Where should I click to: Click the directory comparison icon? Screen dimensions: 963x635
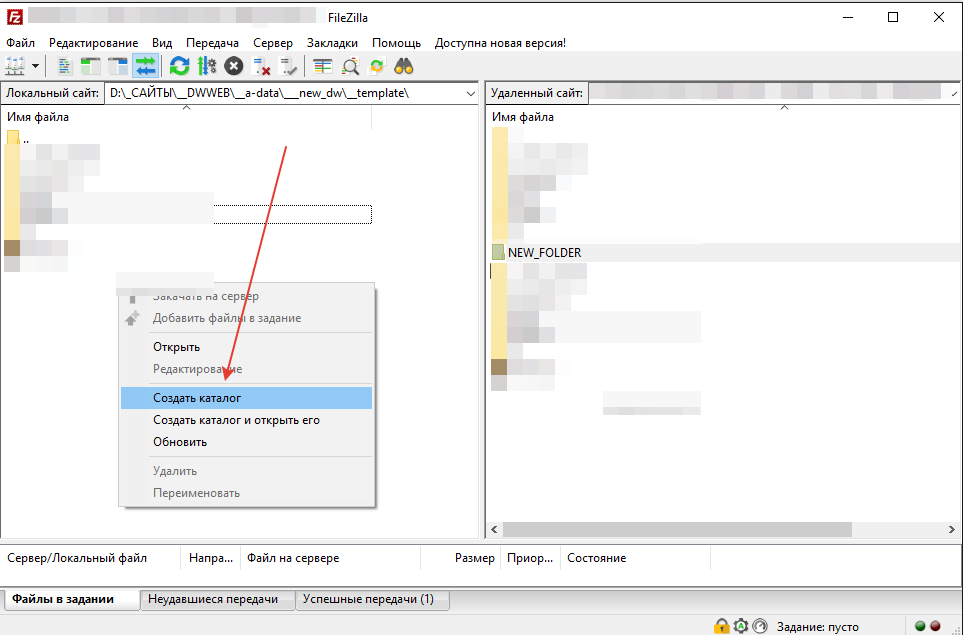(x=351, y=66)
